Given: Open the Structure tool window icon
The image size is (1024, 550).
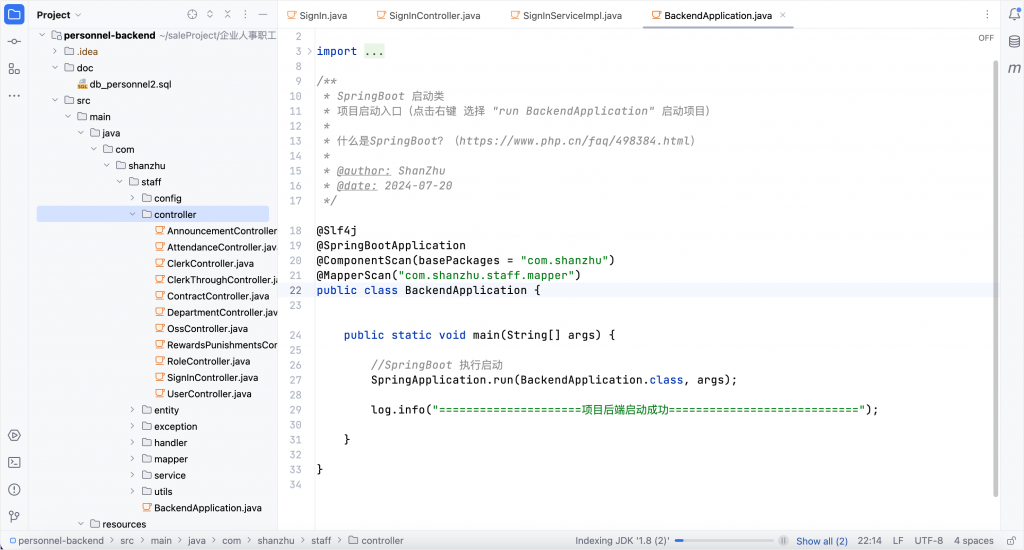Looking at the screenshot, I should [14, 69].
